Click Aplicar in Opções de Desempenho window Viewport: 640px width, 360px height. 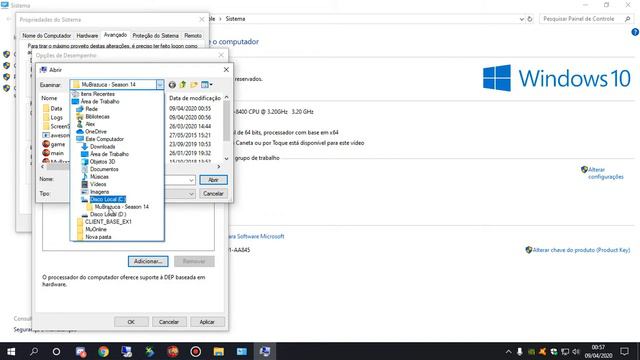(207, 322)
